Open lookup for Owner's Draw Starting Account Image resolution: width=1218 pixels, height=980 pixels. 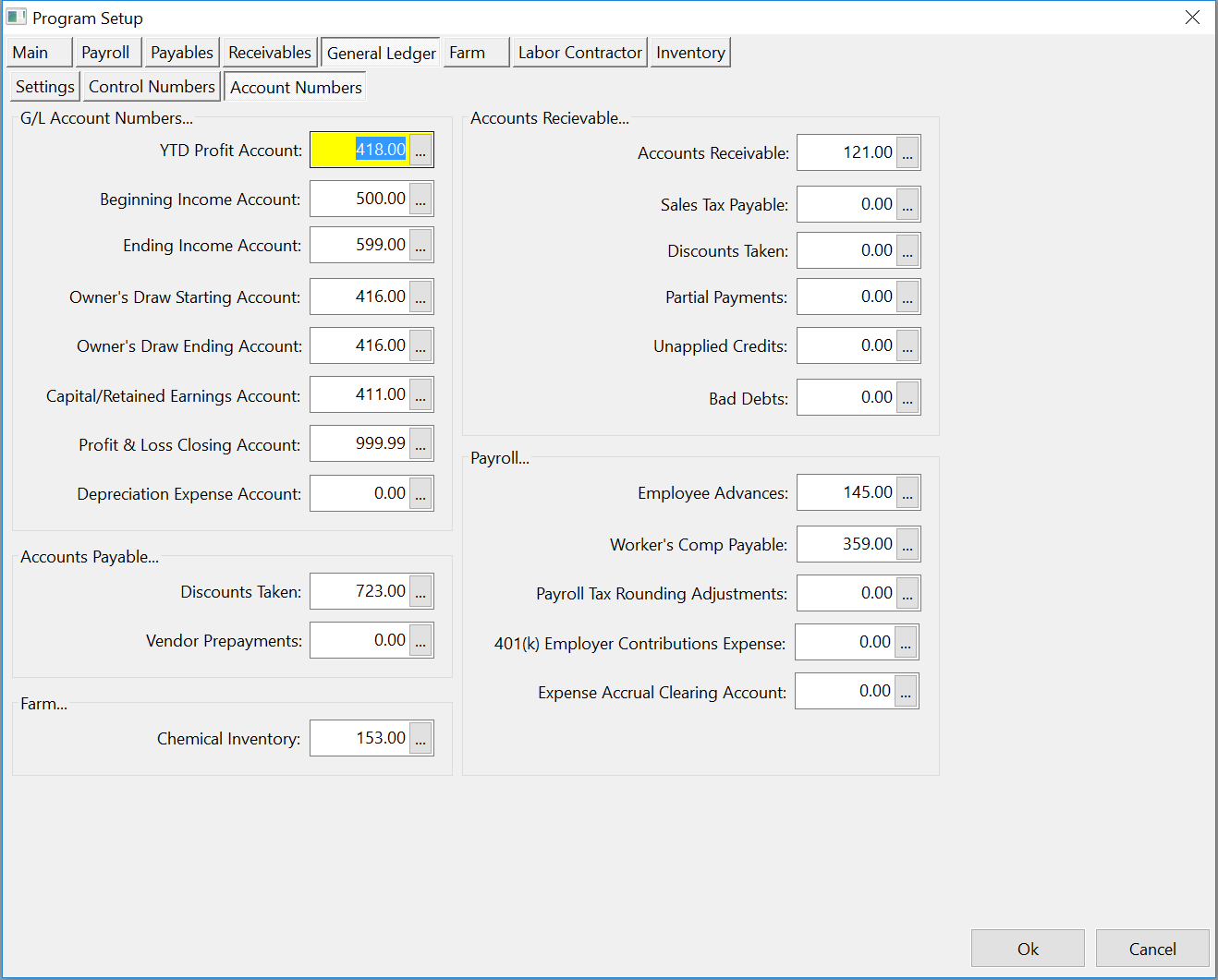(x=420, y=296)
